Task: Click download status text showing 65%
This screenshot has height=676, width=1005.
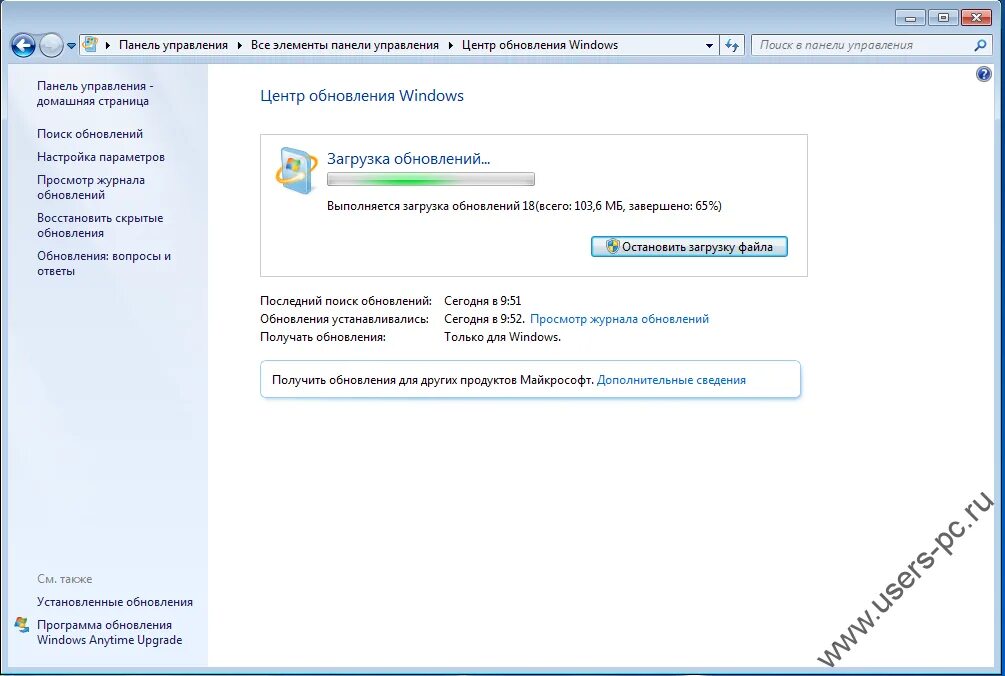Action: [524, 206]
